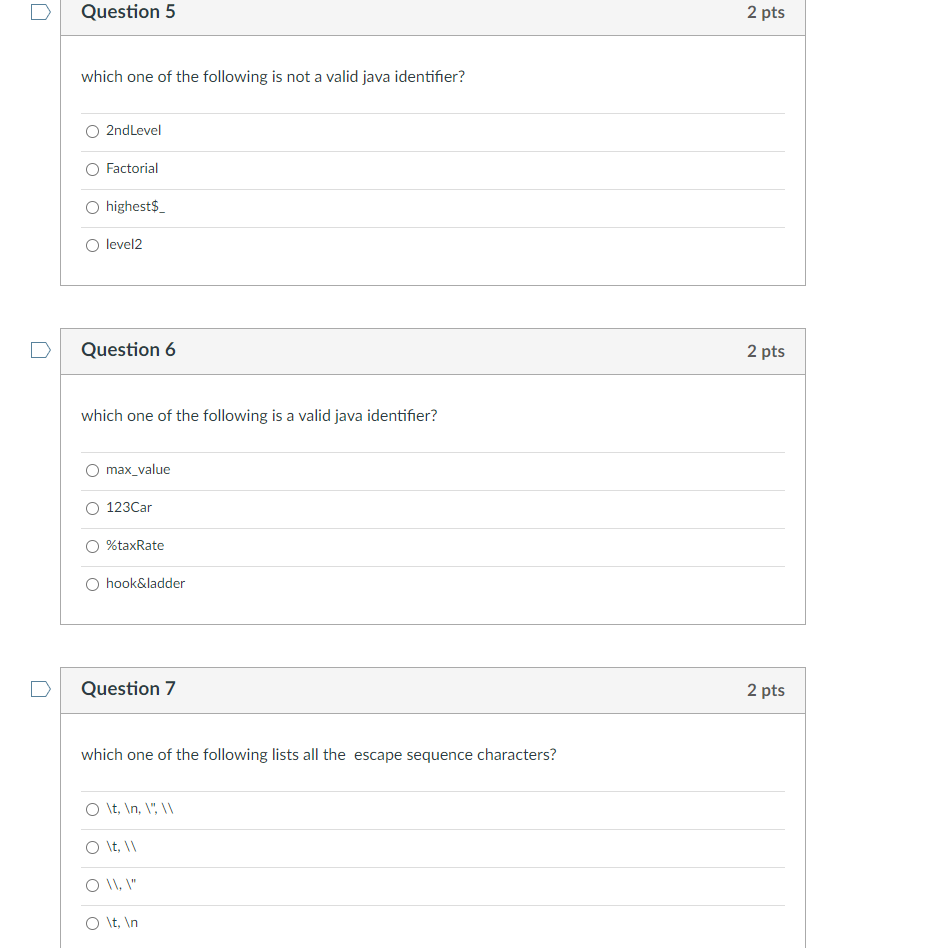Flag Question 7 with the bookmark icon
933x948 pixels.
point(41,689)
